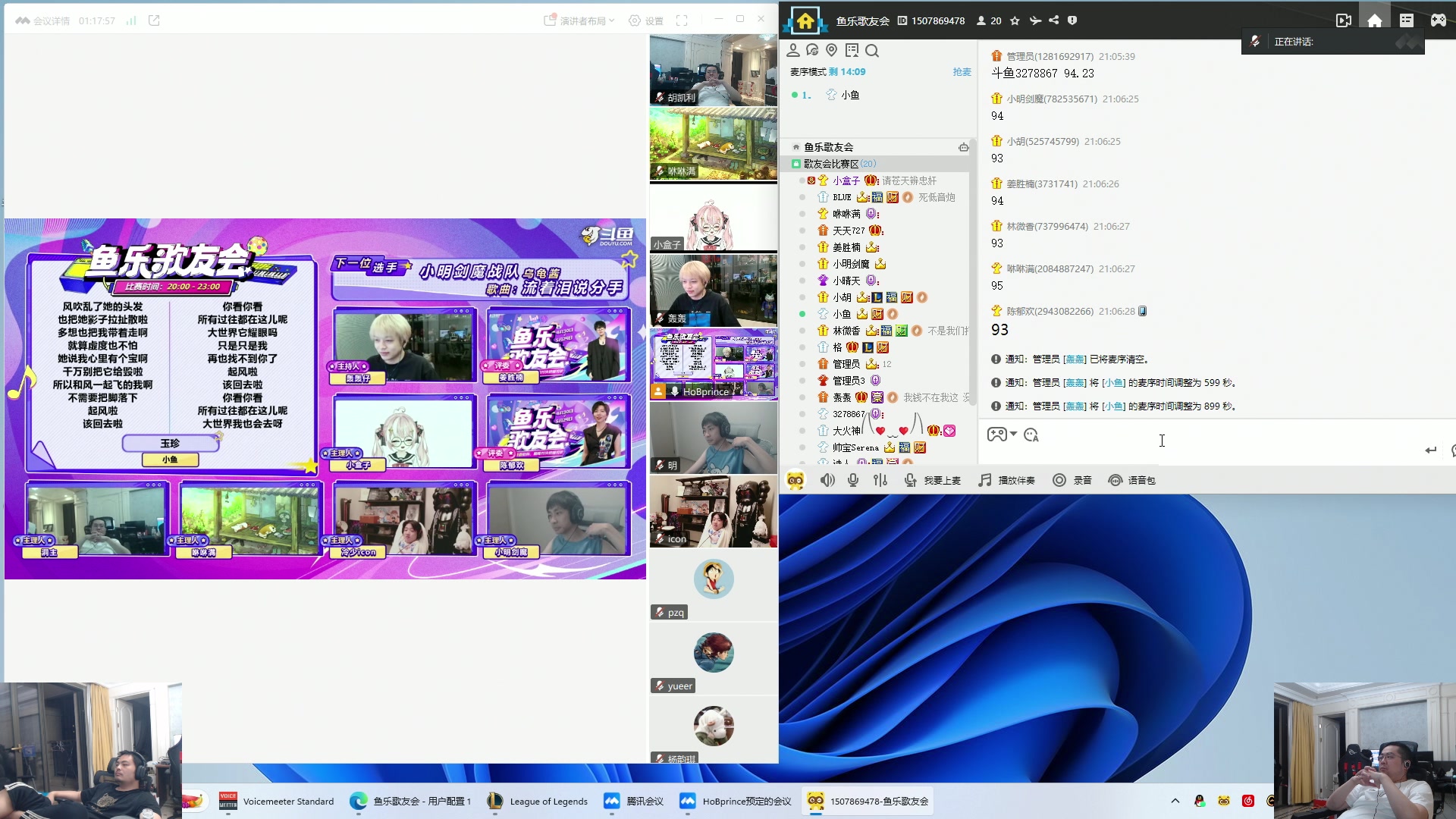Select user 小盒子 in member list
The image size is (1456, 819).
[846, 180]
